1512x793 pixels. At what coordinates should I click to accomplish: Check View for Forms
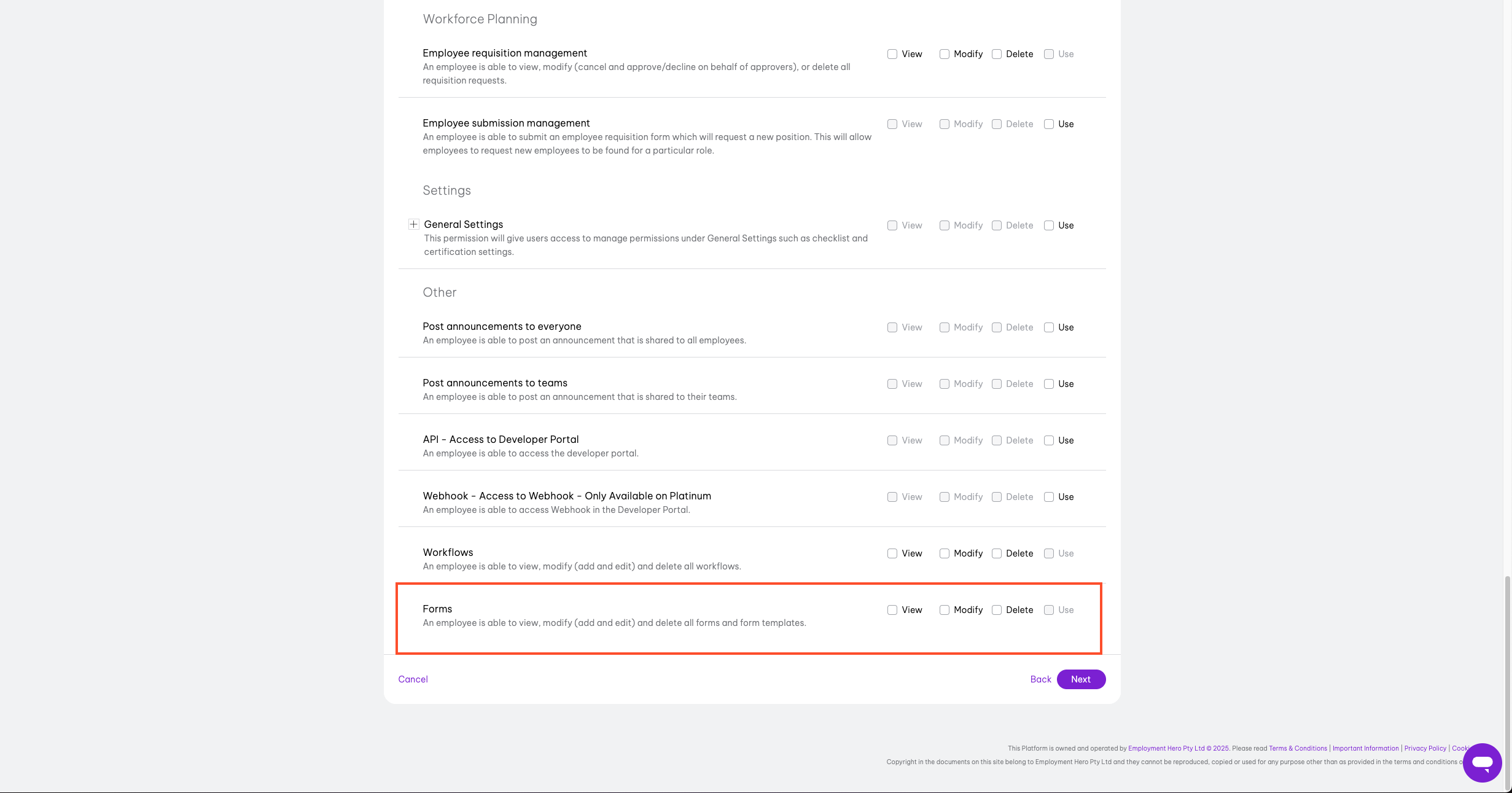[892, 610]
